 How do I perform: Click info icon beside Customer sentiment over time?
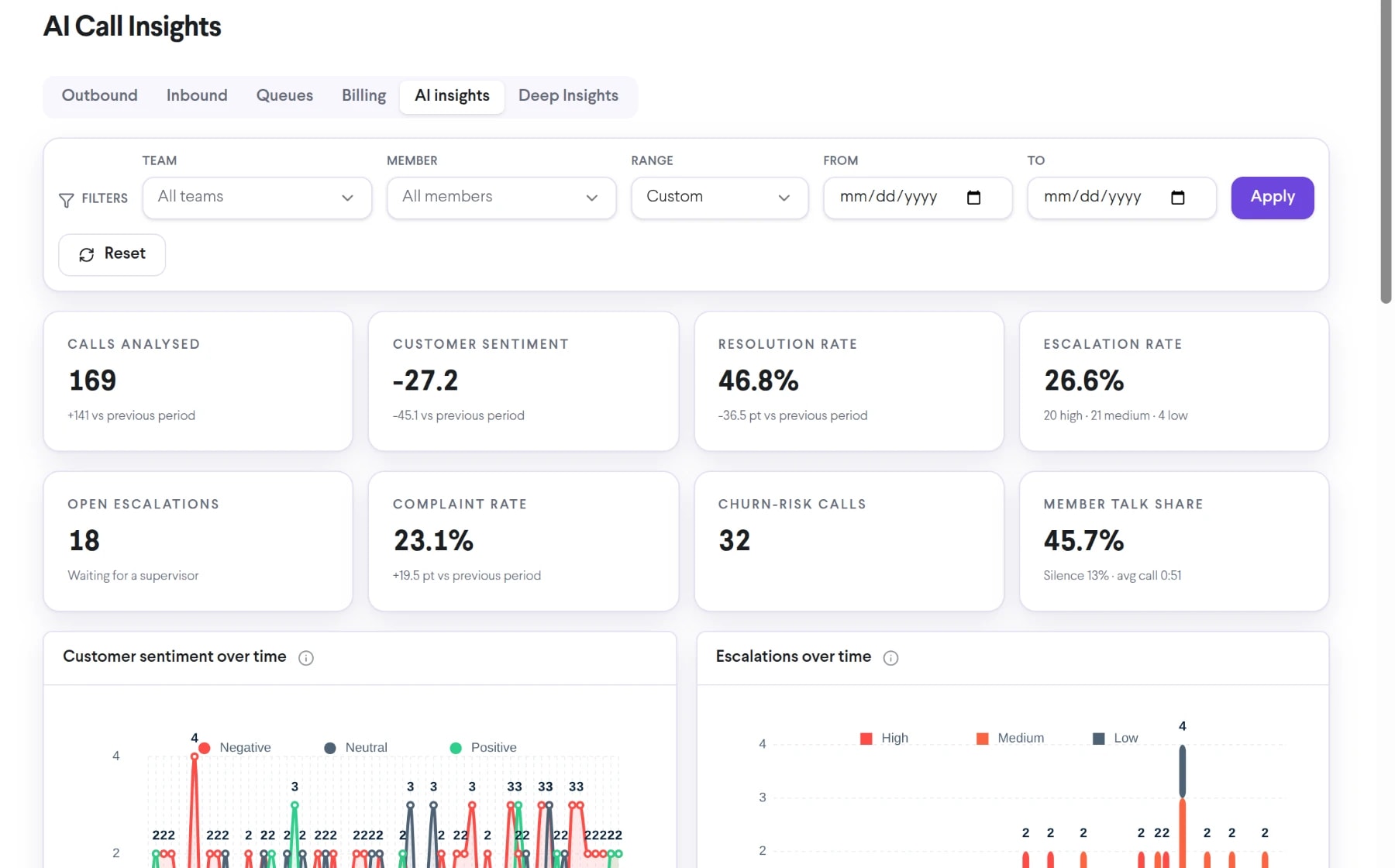coord(306,658)
